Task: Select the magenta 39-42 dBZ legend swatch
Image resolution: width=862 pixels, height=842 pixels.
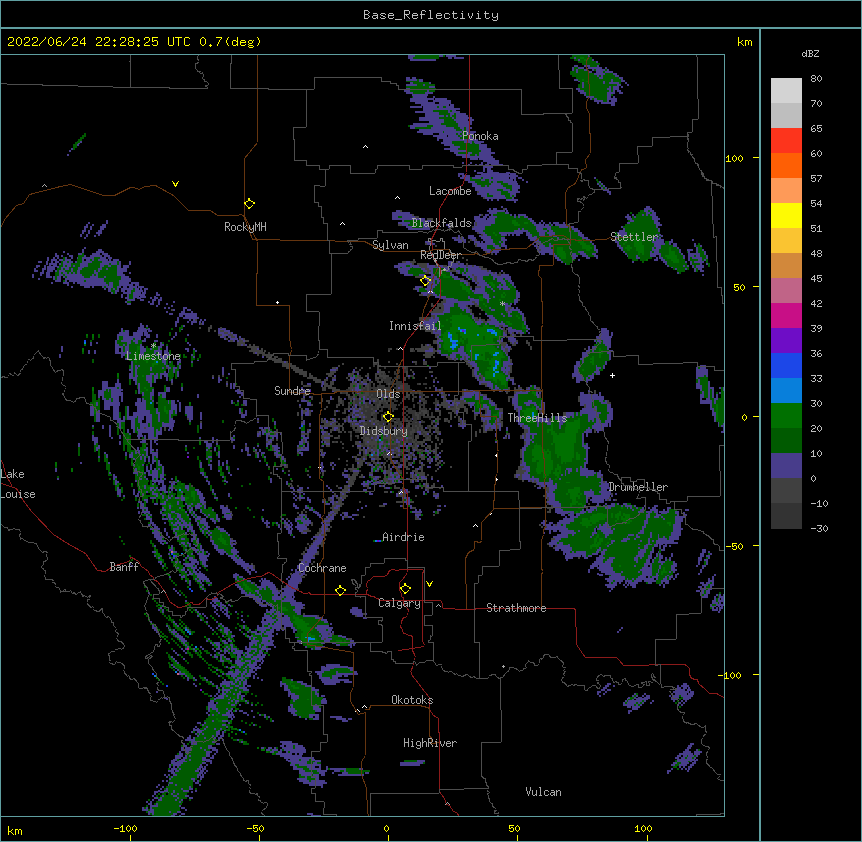Action: point(786,315)
